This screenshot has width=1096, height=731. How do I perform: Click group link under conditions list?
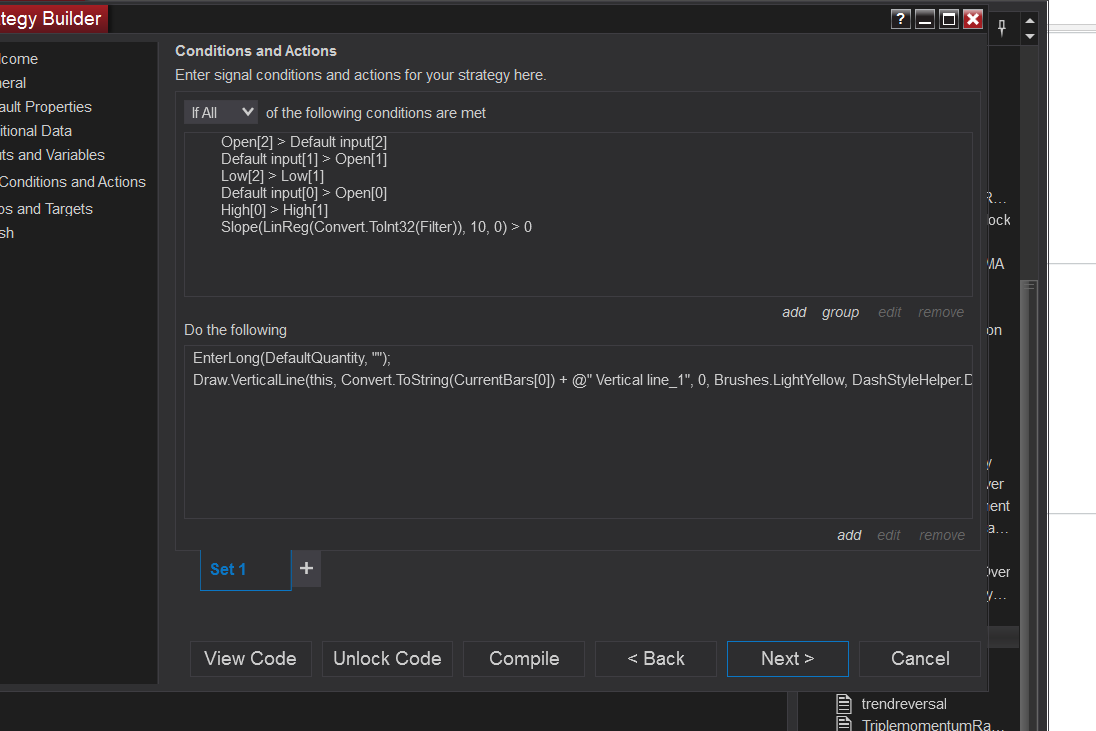point(840,312)
